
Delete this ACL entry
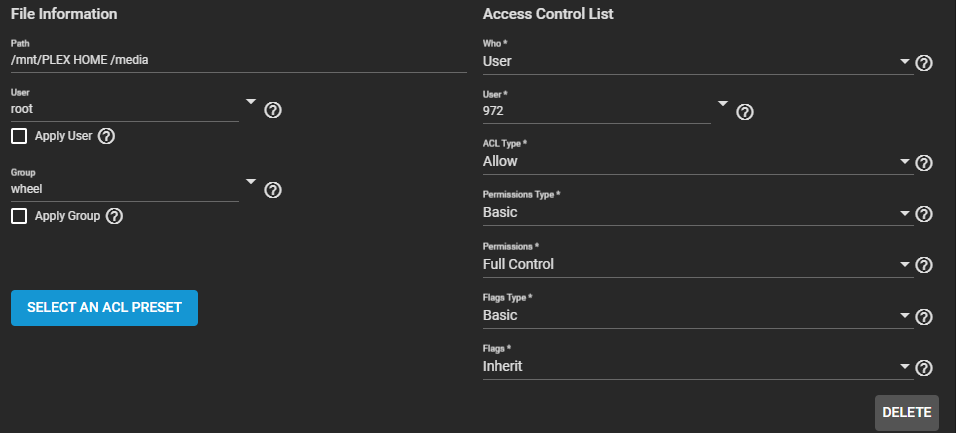pos(907,413)
